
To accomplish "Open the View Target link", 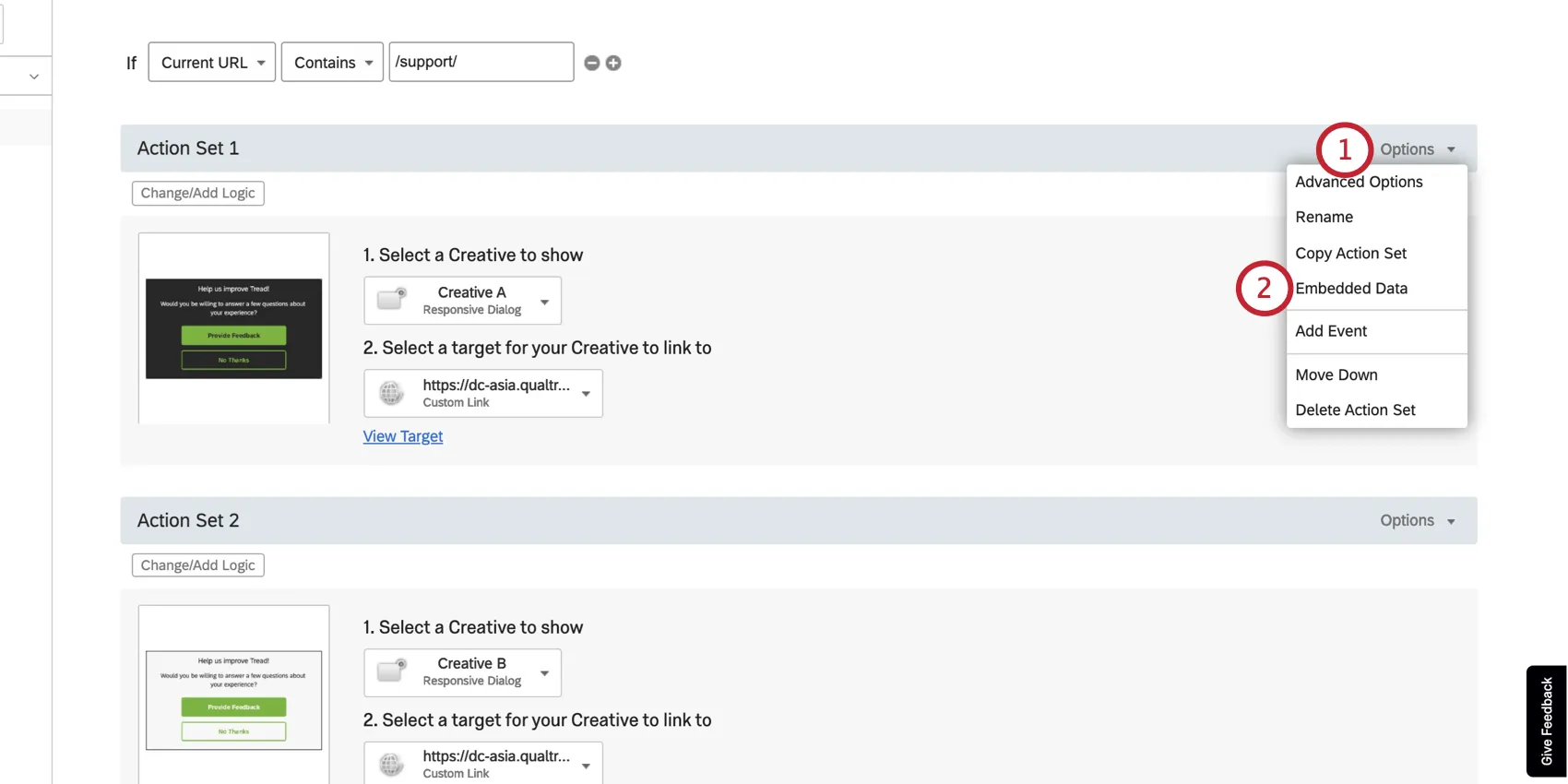I will point(403,436).
